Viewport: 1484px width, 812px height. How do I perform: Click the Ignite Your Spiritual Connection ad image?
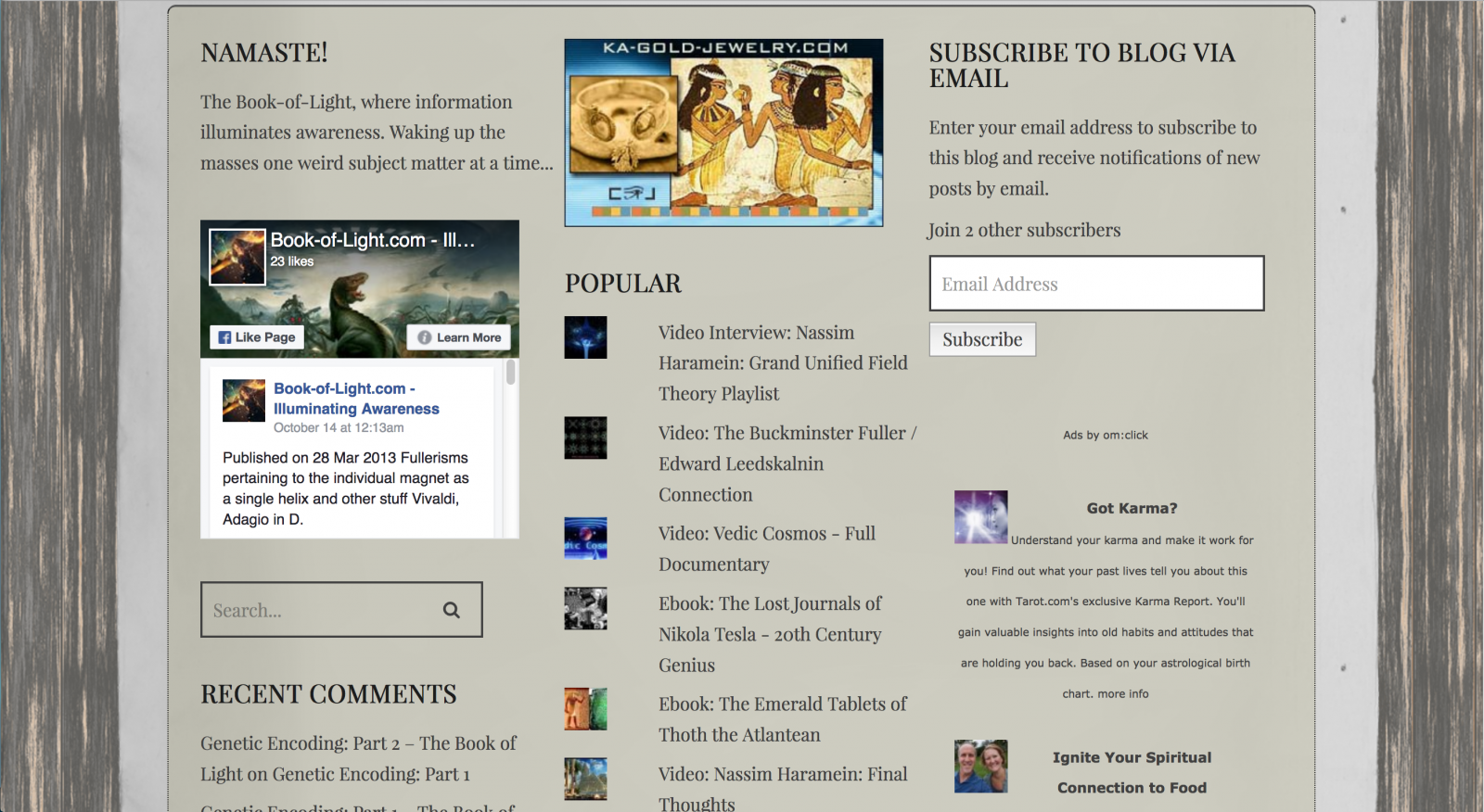(980, 766)
